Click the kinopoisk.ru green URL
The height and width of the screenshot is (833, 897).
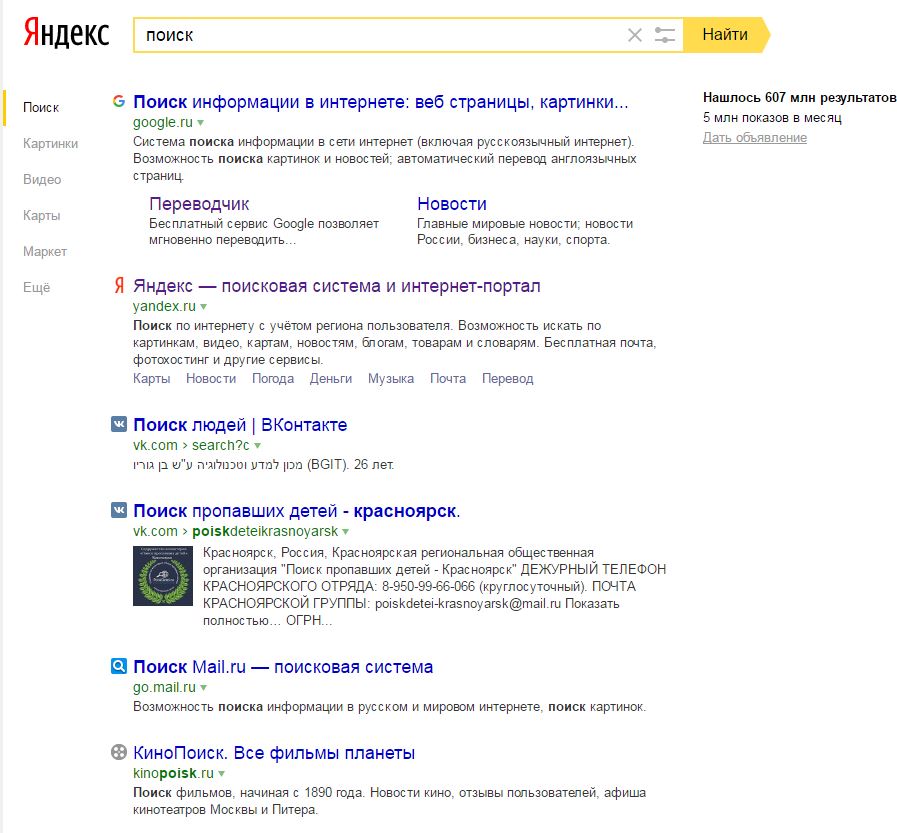point(173,773)
